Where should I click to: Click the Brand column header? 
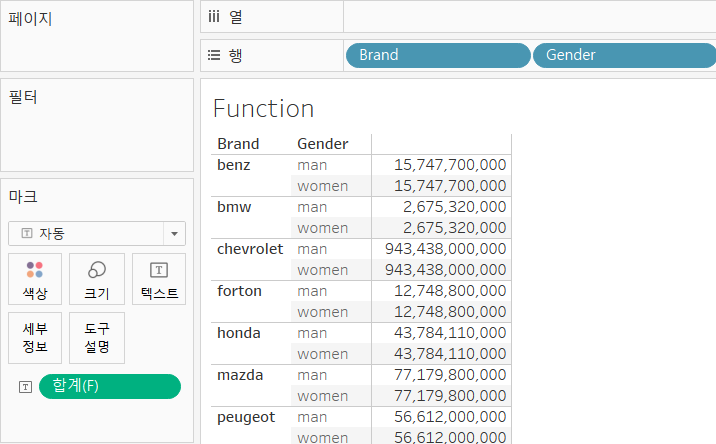tap(238, 144)
